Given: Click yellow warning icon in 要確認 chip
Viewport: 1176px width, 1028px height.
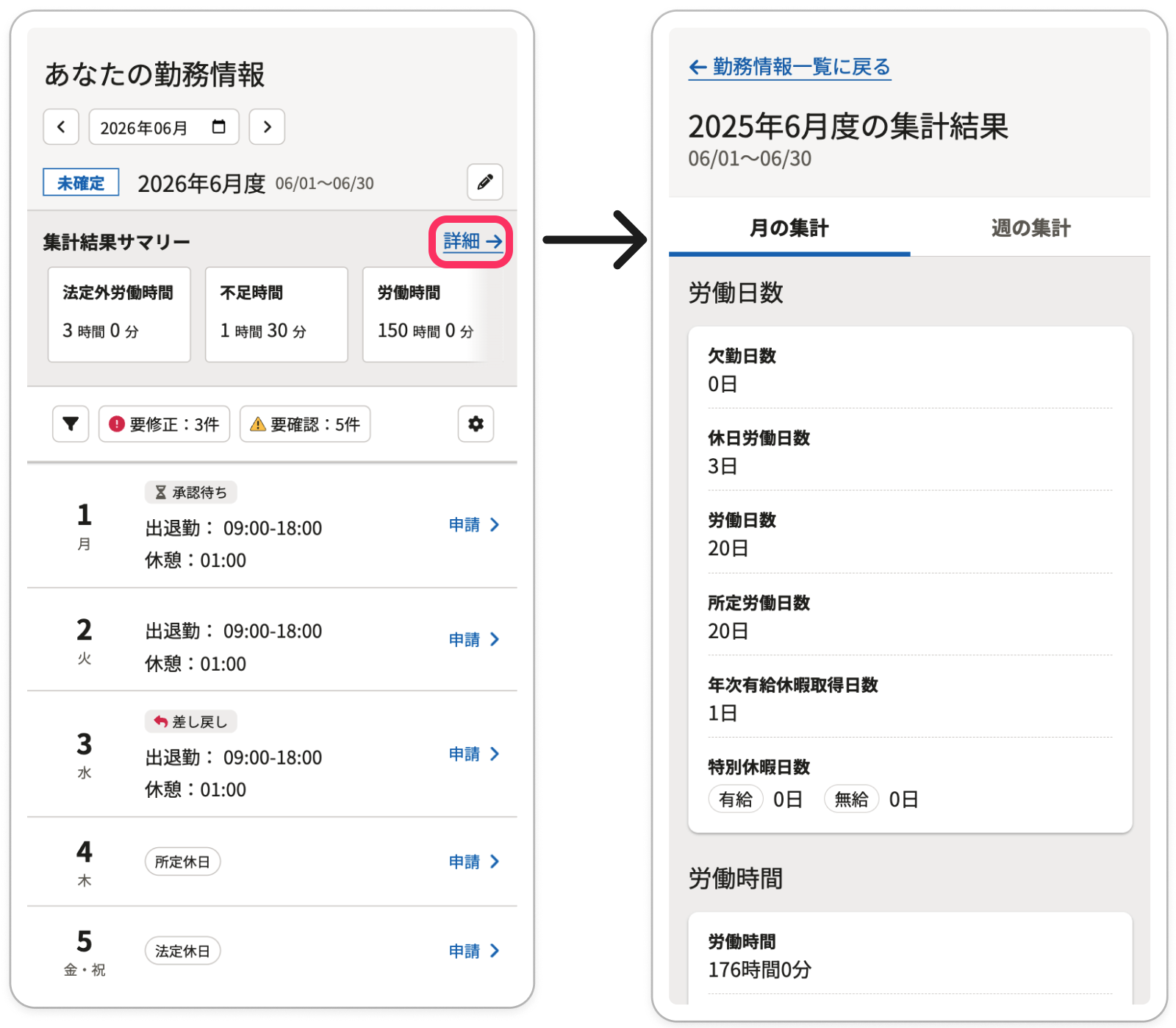Looking at the screenshot, I should pos(258,424).
